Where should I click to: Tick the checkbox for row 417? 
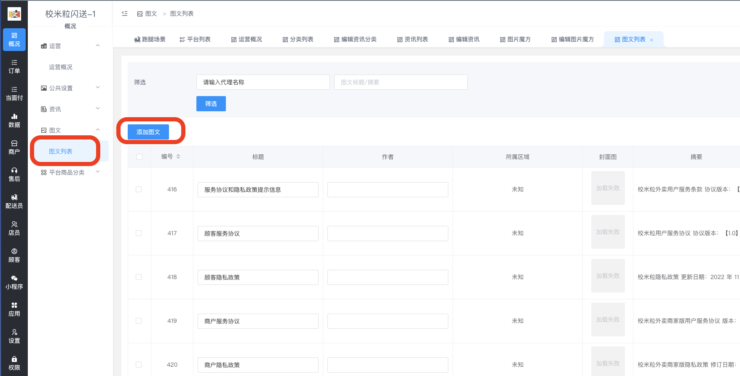pos(139,233)
